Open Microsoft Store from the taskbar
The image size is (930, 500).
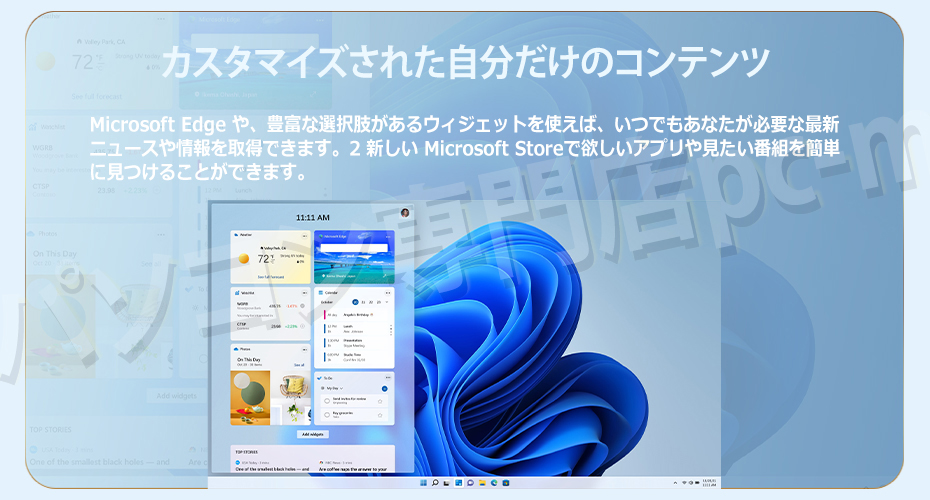coord(505,483)
